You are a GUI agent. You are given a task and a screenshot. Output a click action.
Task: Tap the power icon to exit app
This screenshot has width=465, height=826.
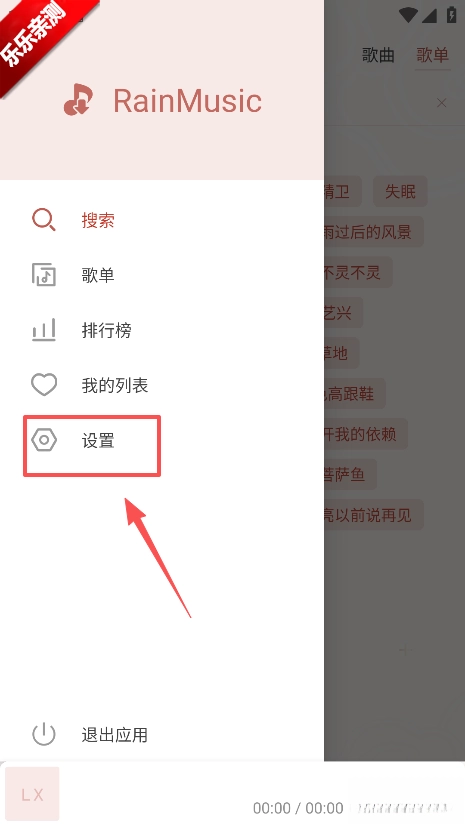44,734
